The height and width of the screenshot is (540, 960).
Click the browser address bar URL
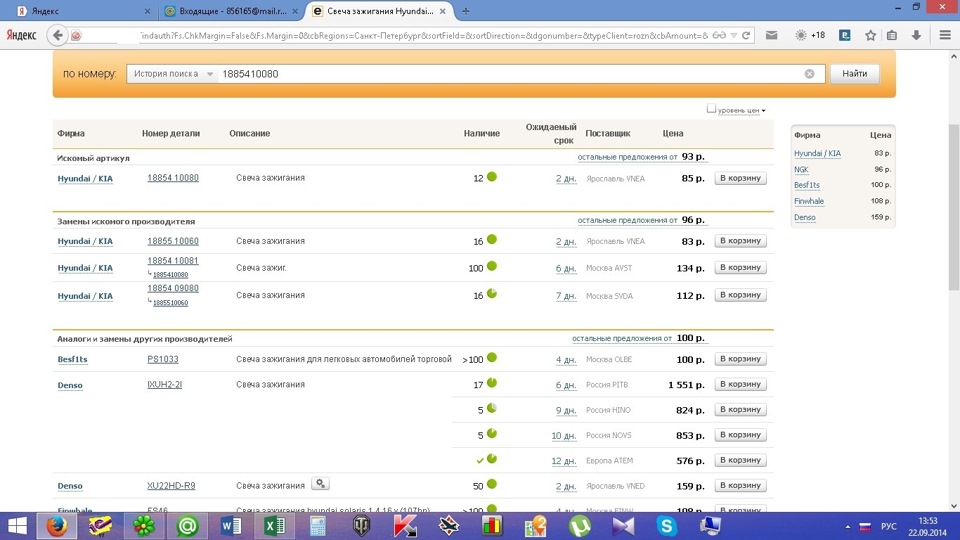coord(424,36)
